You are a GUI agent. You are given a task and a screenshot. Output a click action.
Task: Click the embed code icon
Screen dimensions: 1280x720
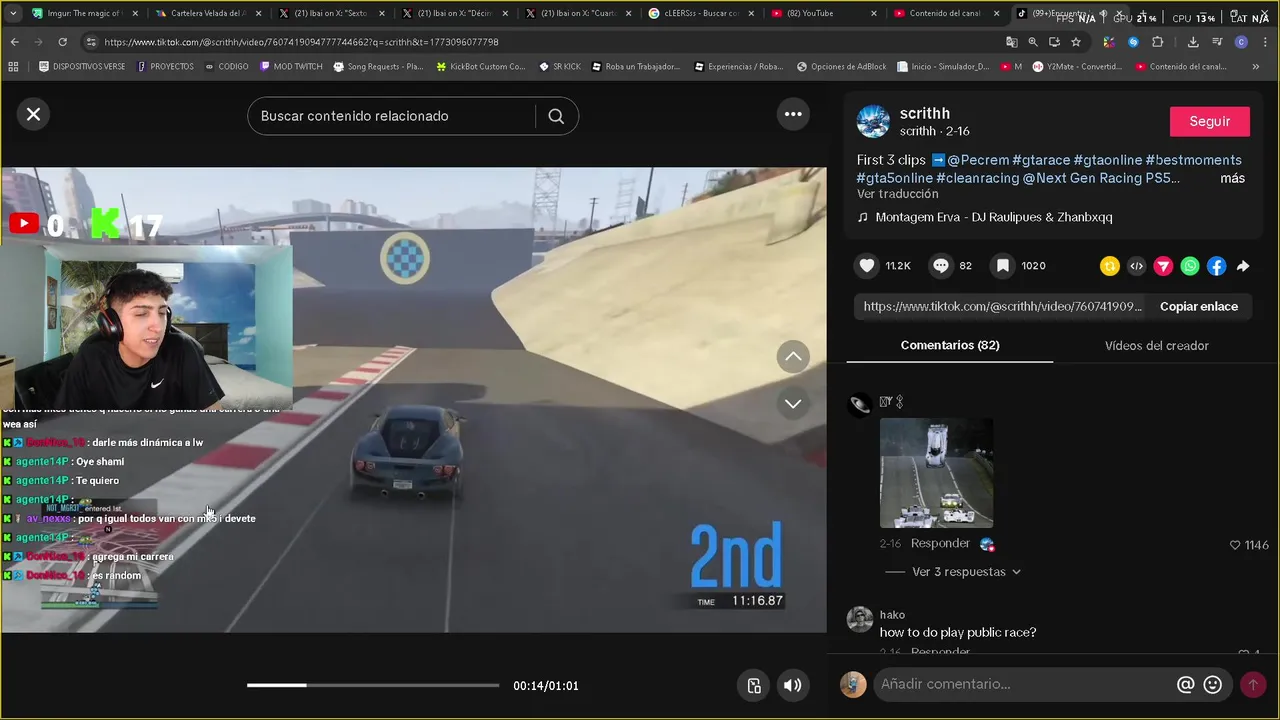pos(1136,266)
